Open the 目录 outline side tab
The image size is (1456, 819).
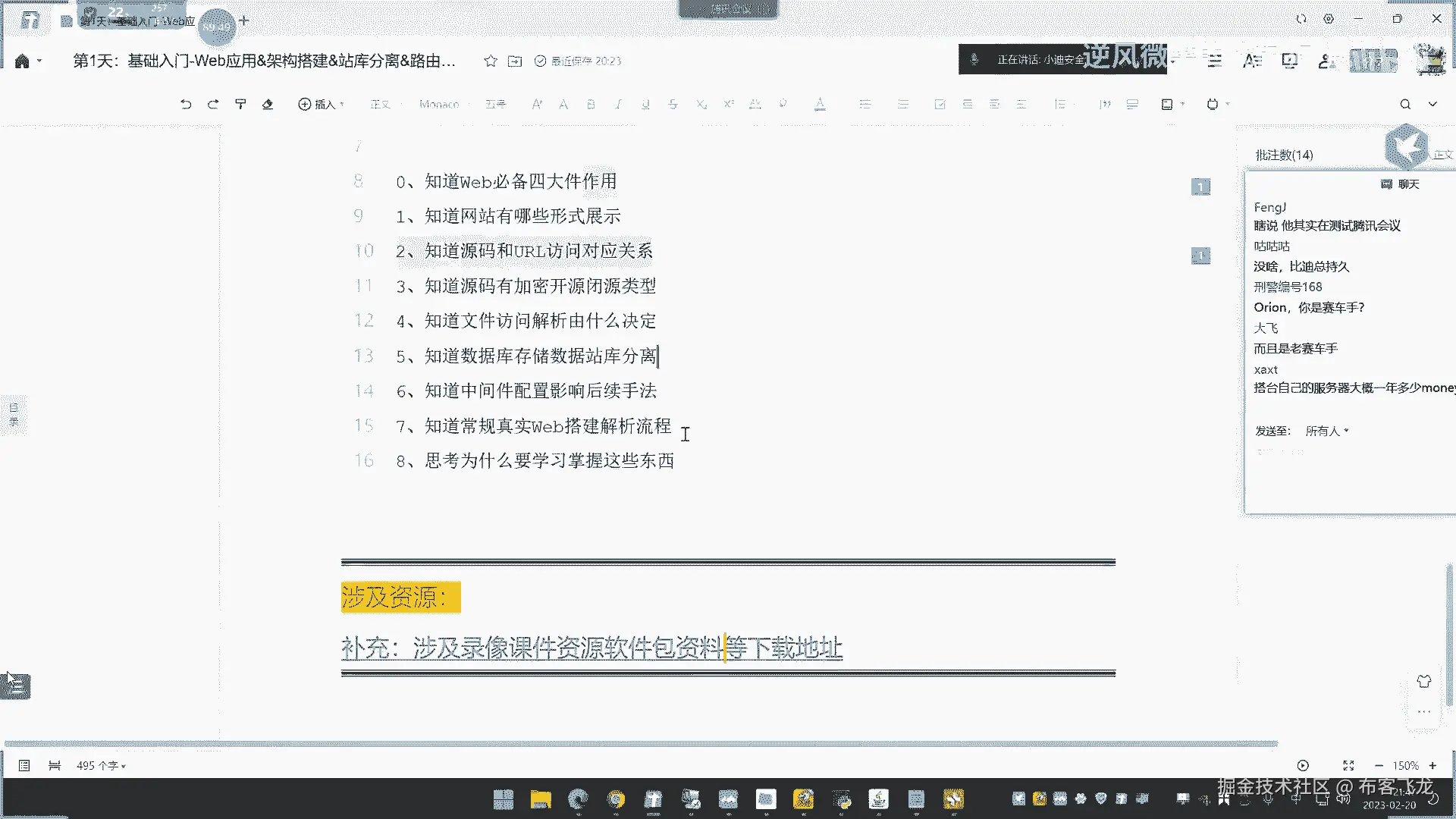14,414
